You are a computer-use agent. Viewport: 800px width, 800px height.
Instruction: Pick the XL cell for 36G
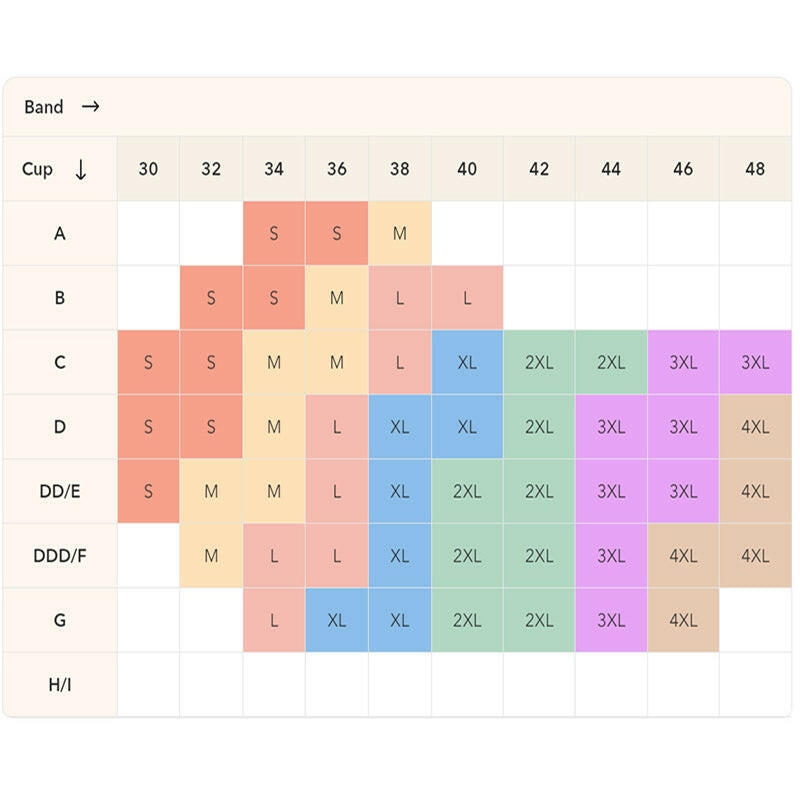337,620
